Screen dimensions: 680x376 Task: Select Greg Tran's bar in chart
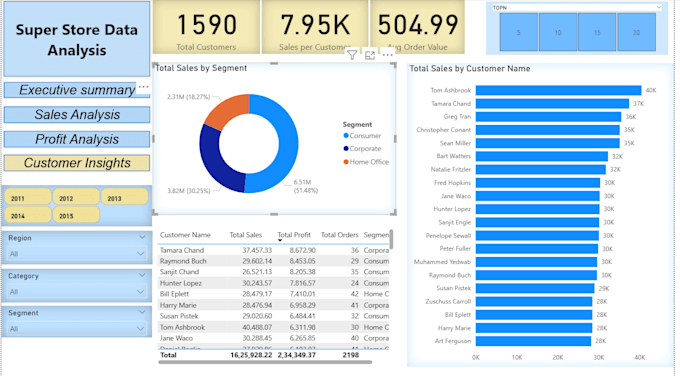click(x=548, y=117)
